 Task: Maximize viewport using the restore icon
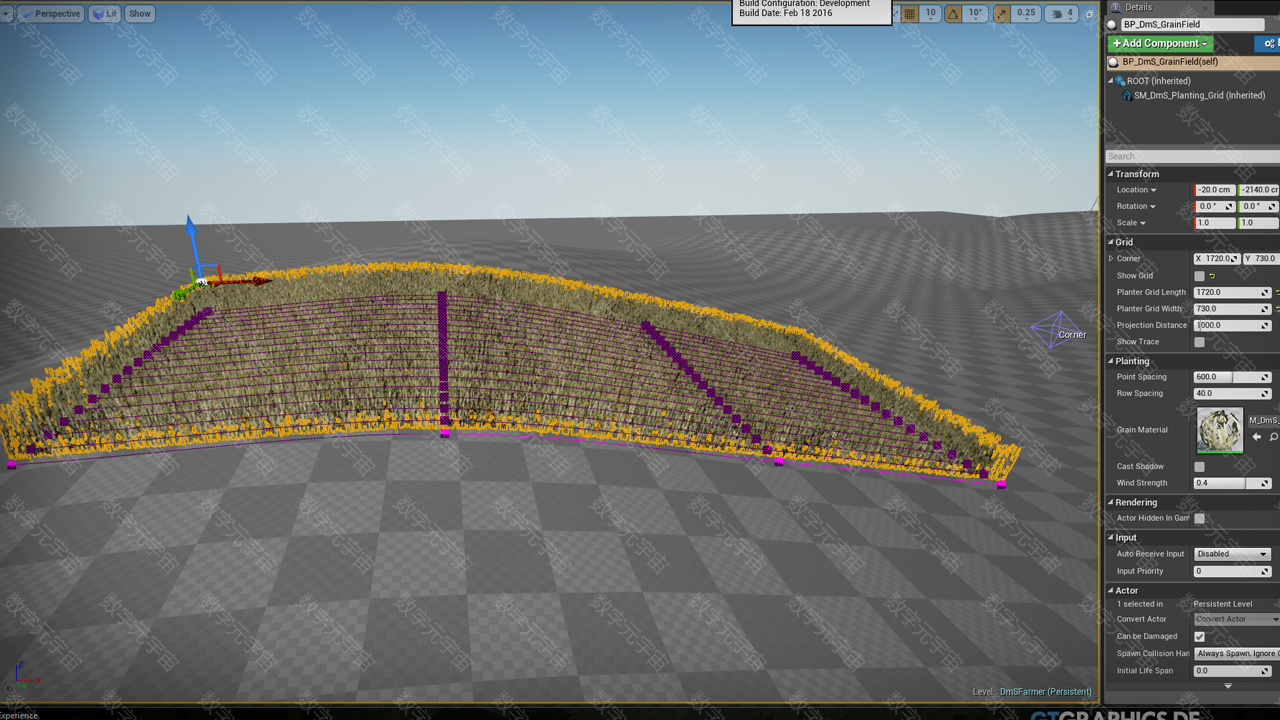[x=1089, y=14]
